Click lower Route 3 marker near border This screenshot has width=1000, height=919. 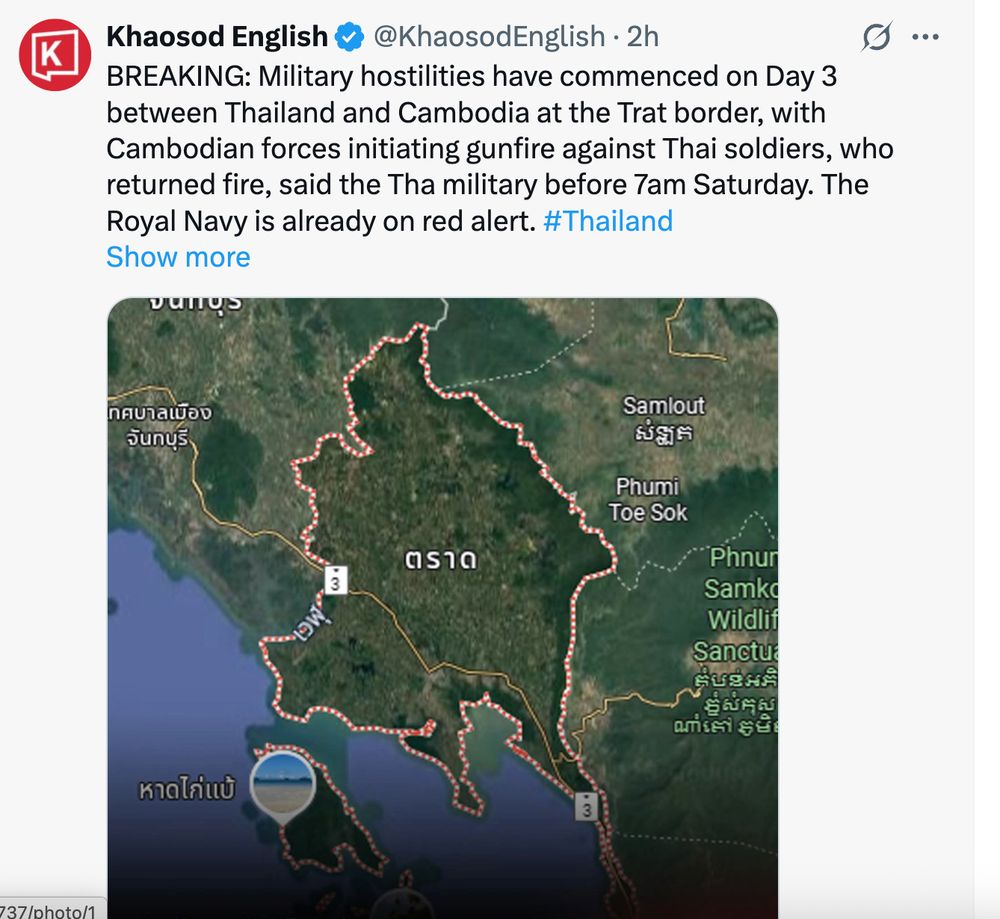tap(586, 806)
